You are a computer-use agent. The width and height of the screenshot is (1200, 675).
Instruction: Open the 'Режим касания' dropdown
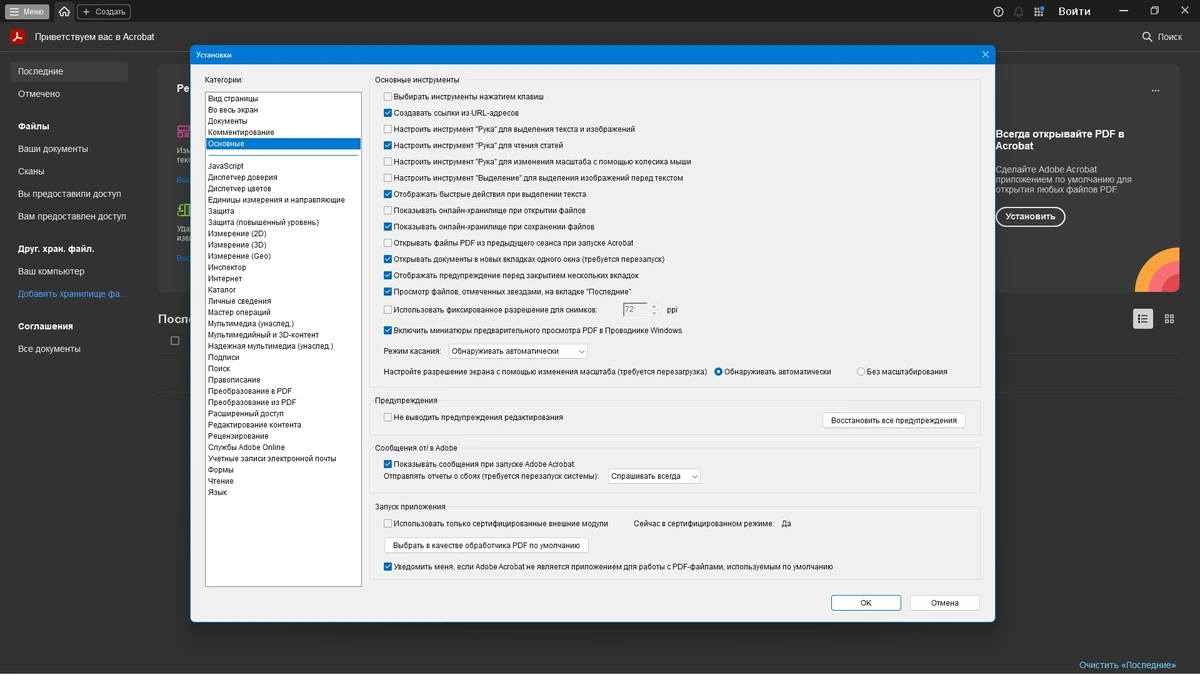(517, 351)
